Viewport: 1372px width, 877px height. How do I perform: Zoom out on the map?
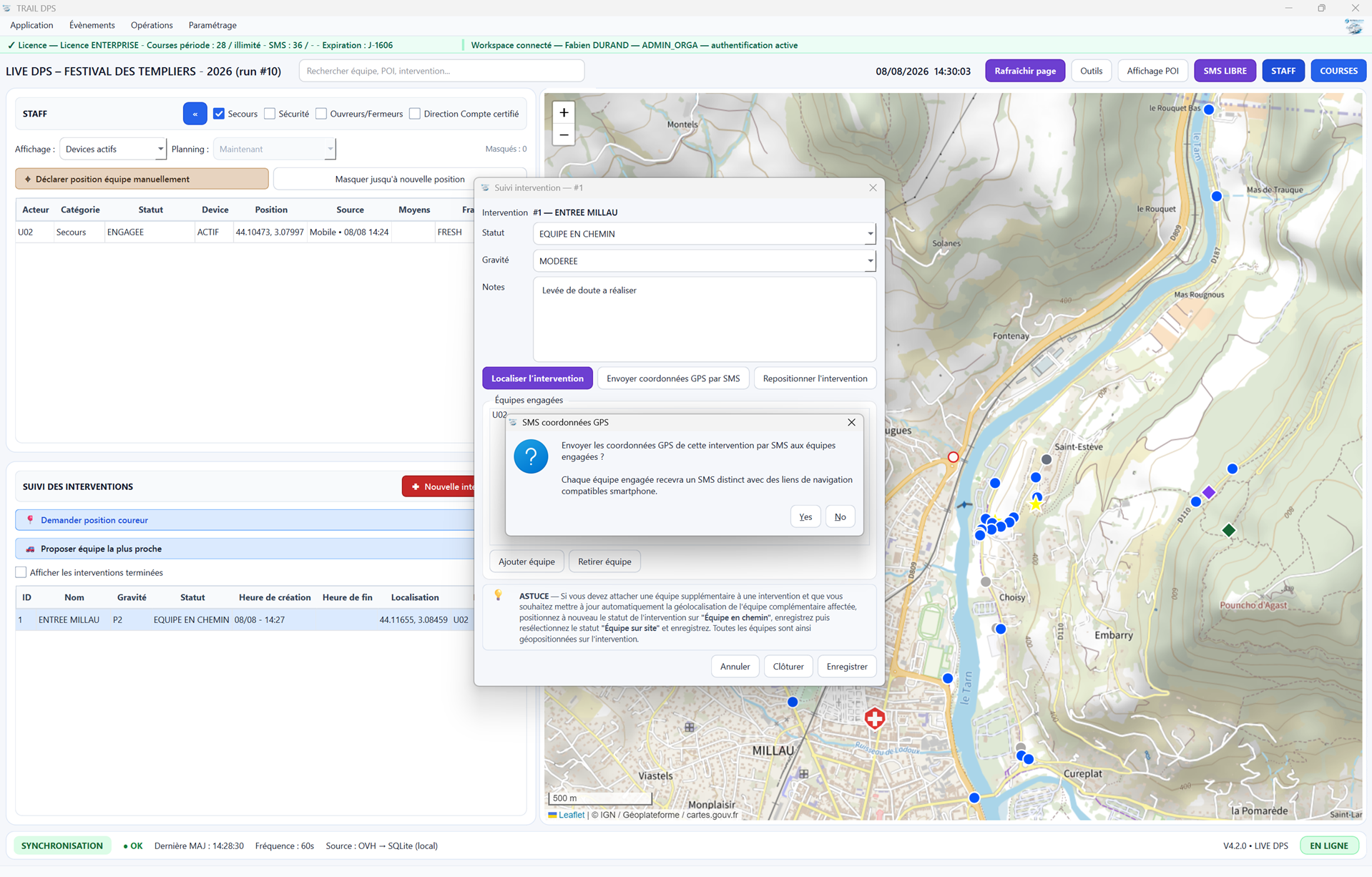tap(564, 134)
